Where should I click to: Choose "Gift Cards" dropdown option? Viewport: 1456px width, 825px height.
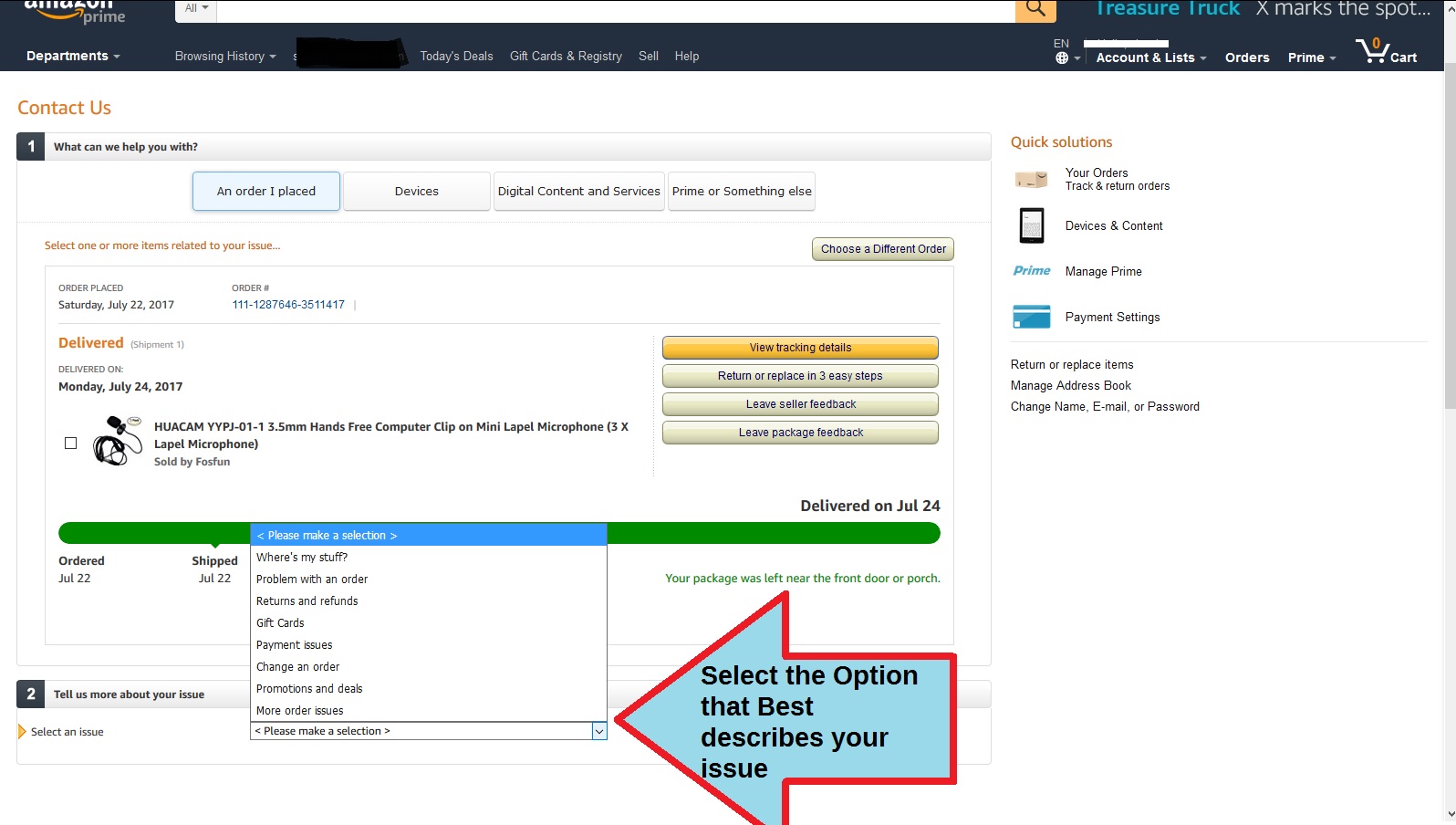point(429,622)
